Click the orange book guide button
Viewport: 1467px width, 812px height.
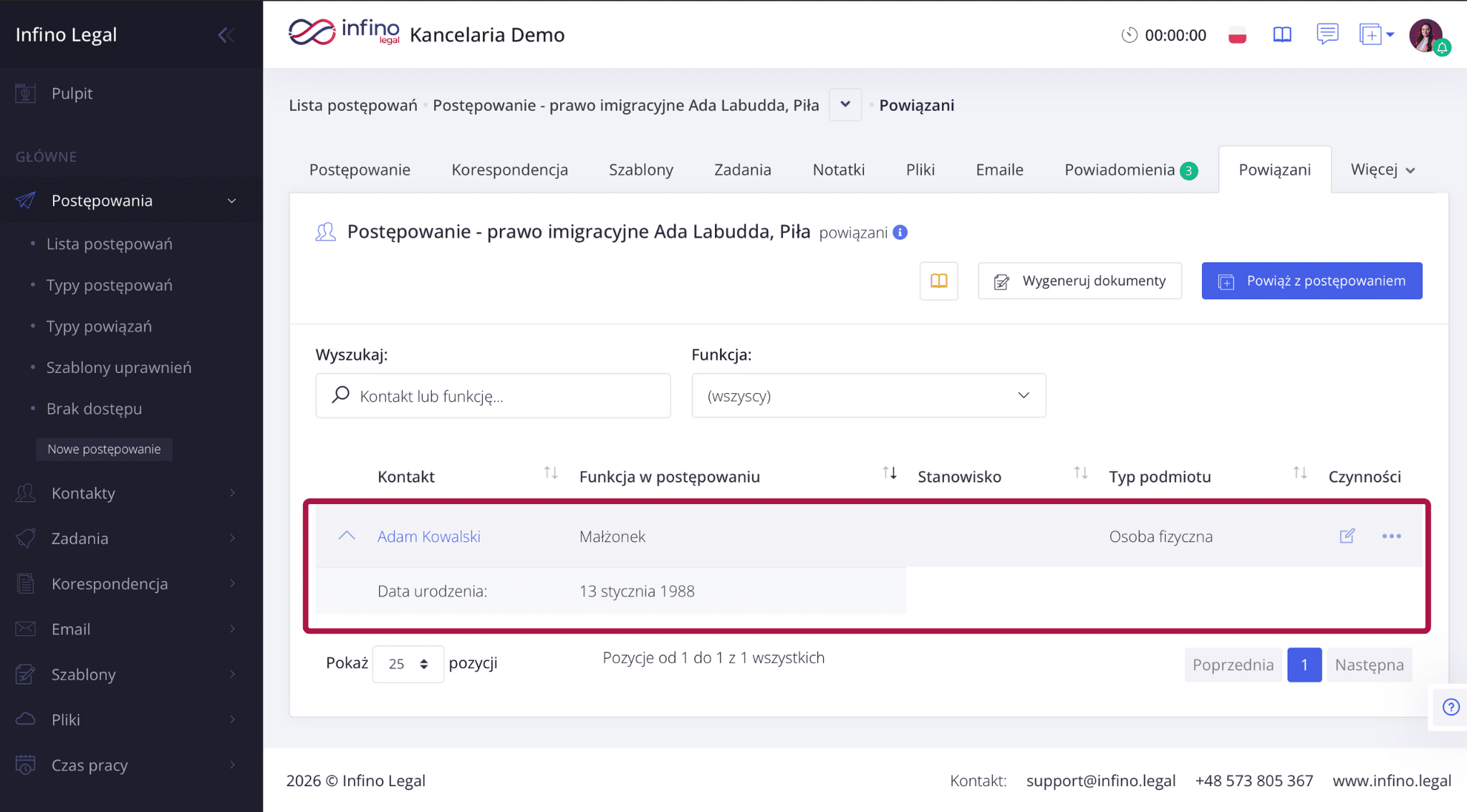click(938, 281)
